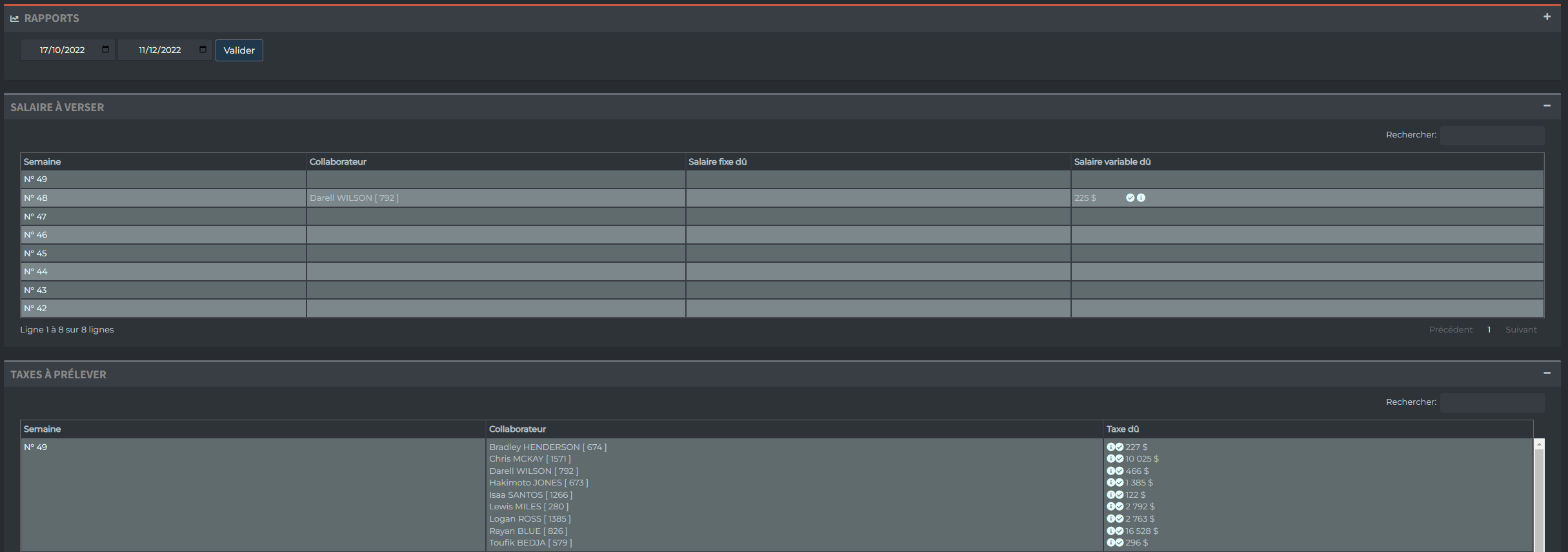1568x552 pixels.
Task: Click info icon beside 296 $
Action: pos(1111,543)
